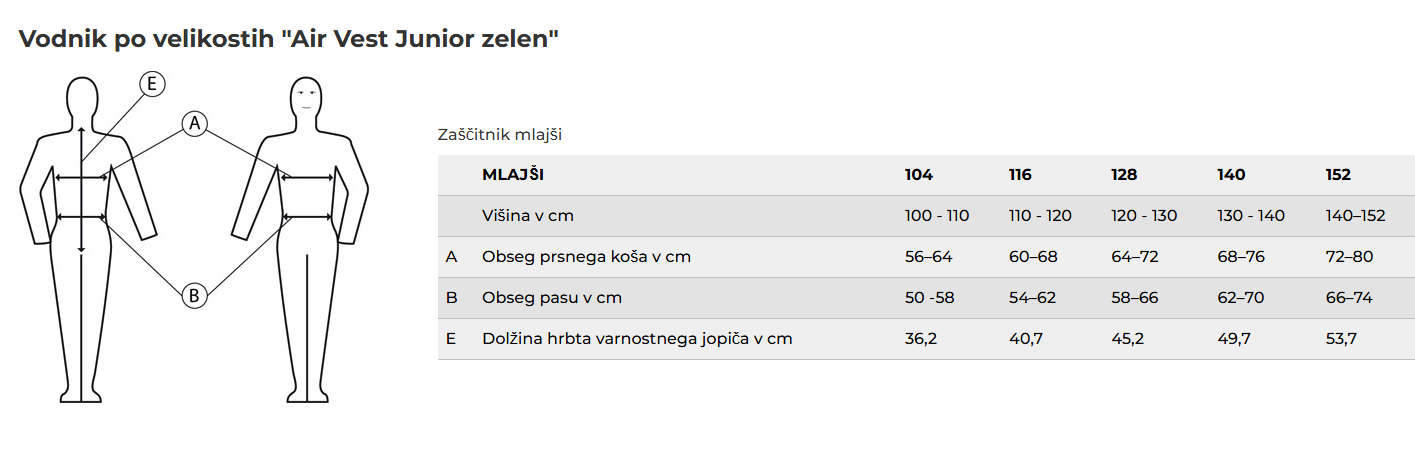Click the "MLAJŠI" table header cell
Viewport: 1415px width, 459px height.
[x=513, y=175]
